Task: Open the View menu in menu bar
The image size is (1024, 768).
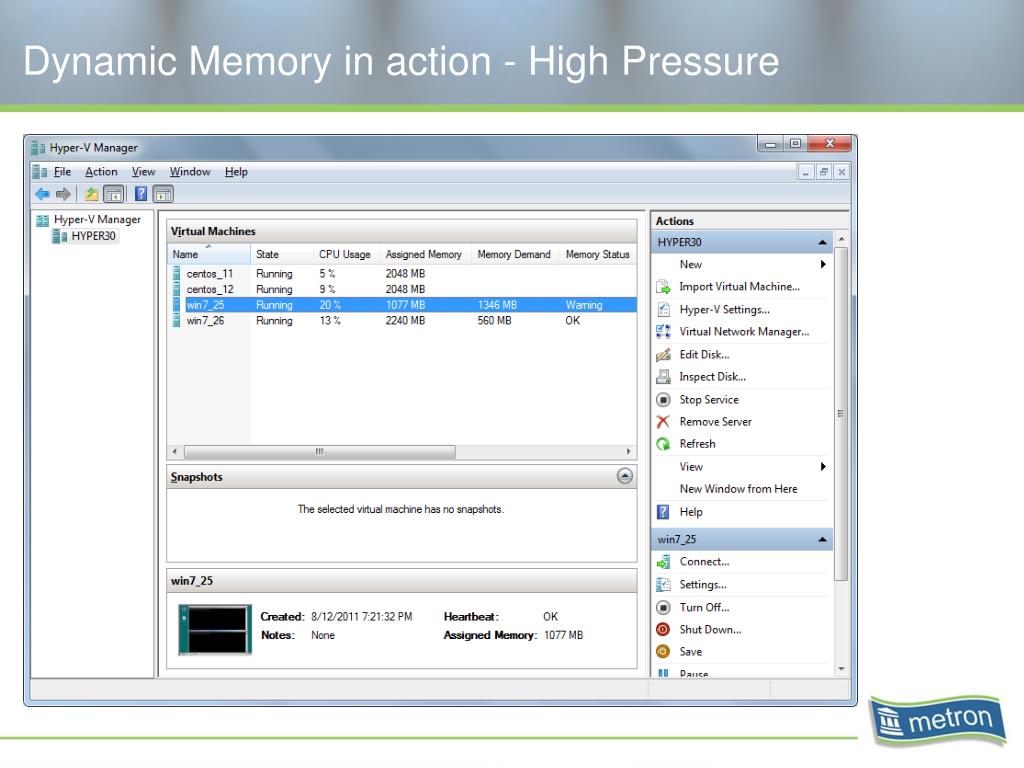Action: tap(143, 172)
